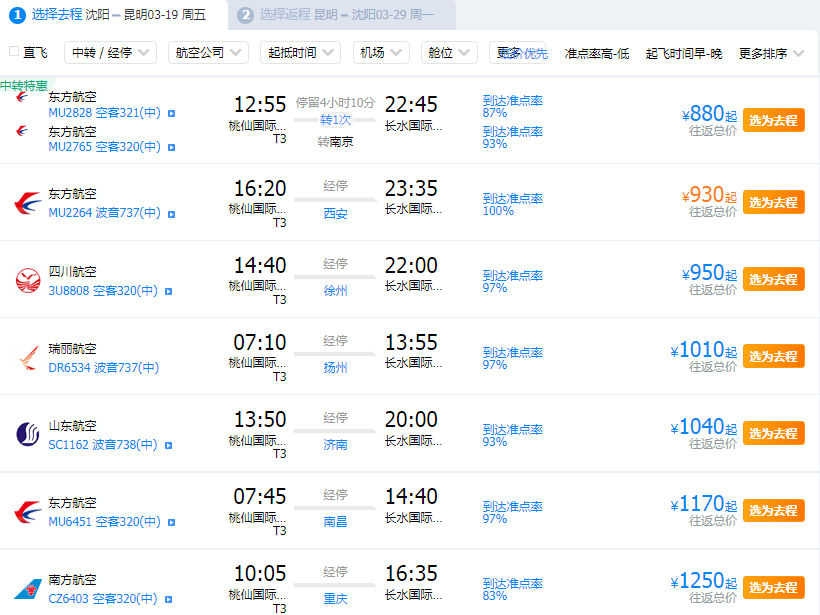
Task: Click China Eastern logo for MU6451
Action: [28, 512]
